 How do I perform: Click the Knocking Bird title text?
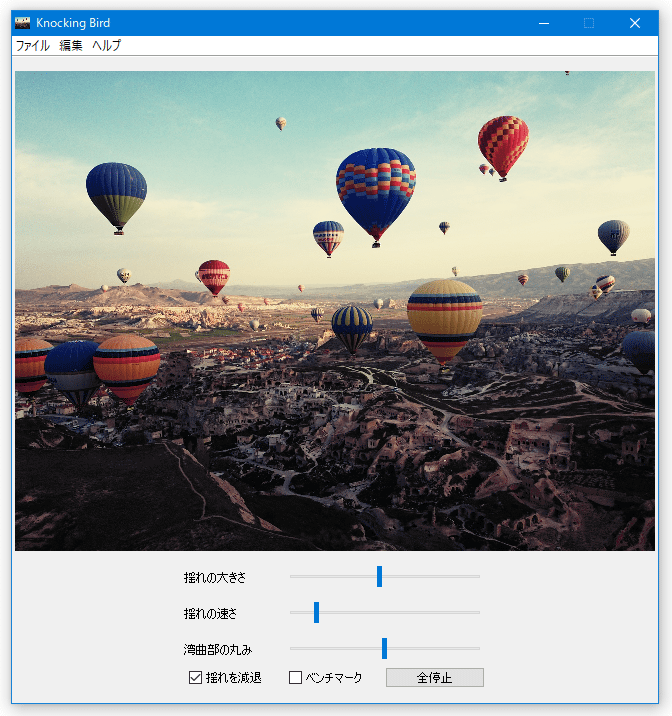click(x=73, y=23)
